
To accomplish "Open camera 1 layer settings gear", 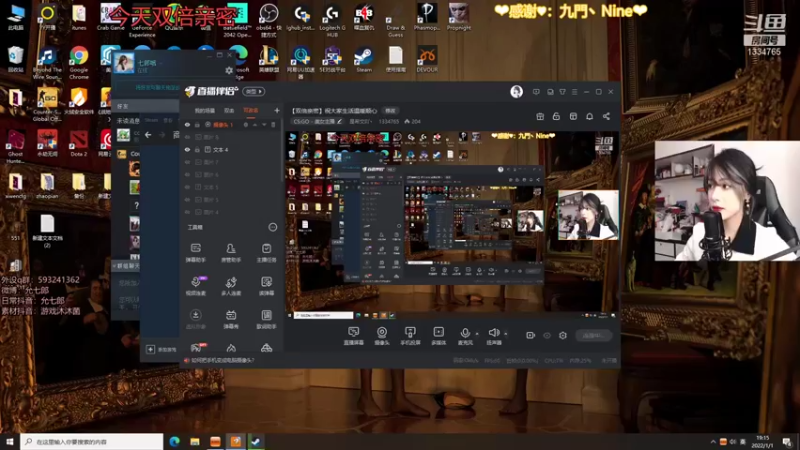I will tap(246, 124).
